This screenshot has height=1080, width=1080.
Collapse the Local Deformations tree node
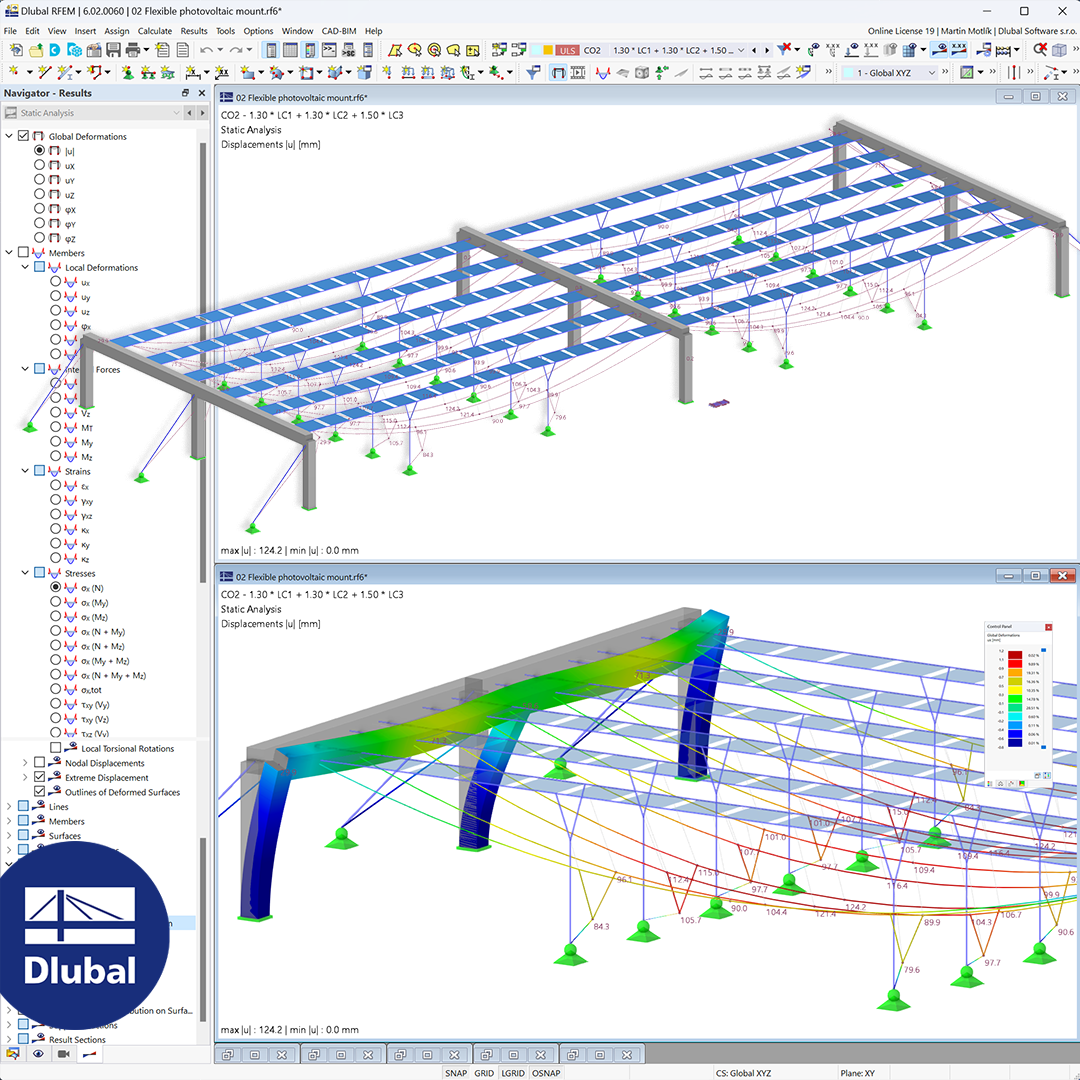pos(25,267)
